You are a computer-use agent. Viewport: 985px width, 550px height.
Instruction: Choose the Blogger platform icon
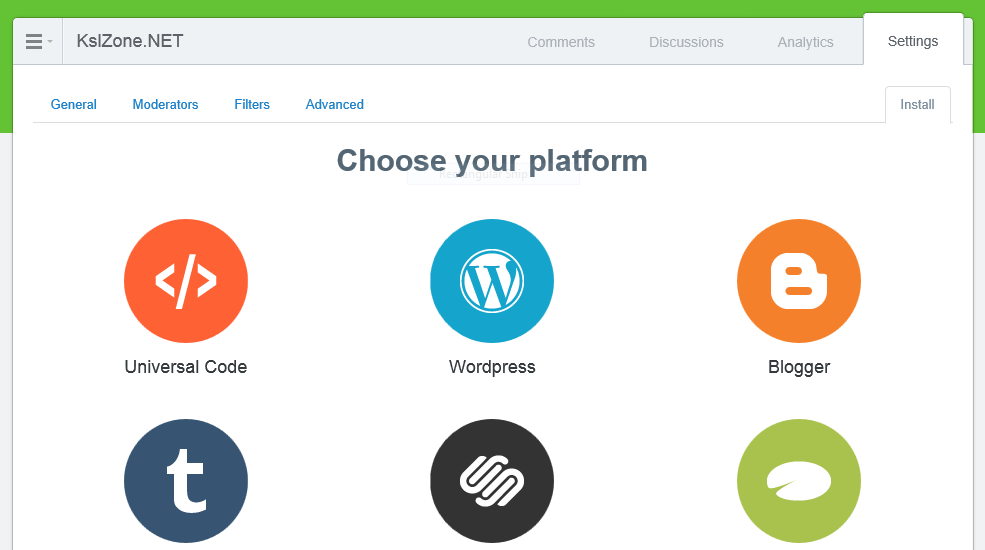click(799, 281)
